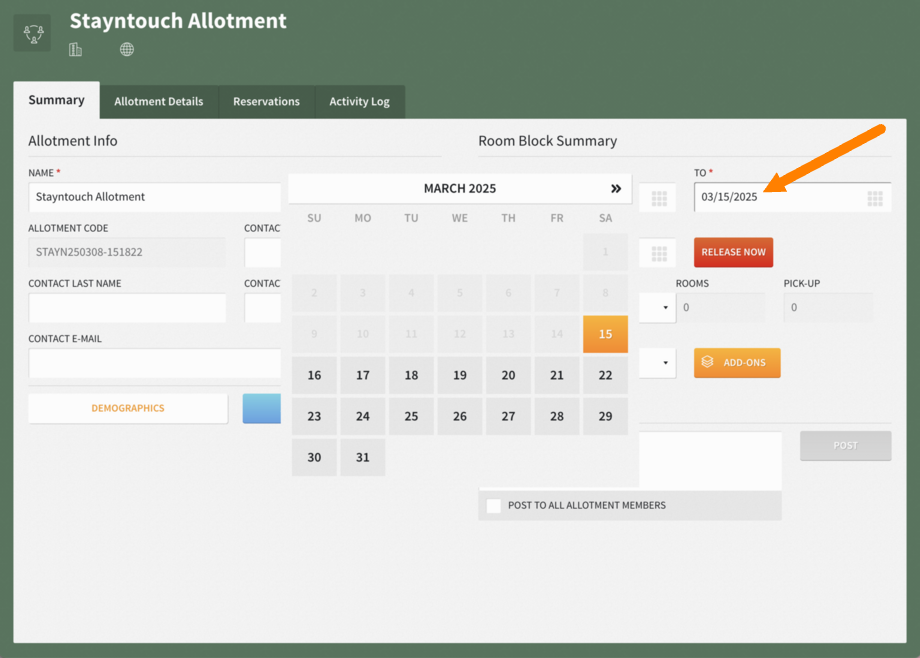Select March 23 in the calendar
This screenshot has height=658, width=920.
coord(314,416)
